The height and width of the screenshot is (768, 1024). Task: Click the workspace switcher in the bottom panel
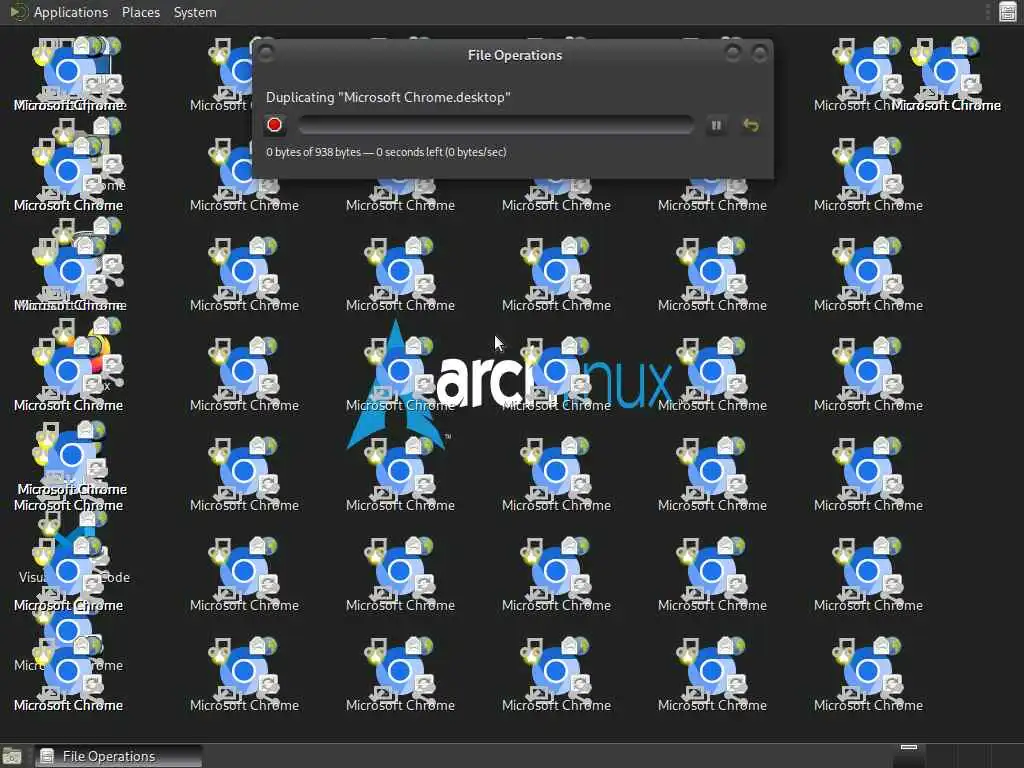(x=908, y=756)
